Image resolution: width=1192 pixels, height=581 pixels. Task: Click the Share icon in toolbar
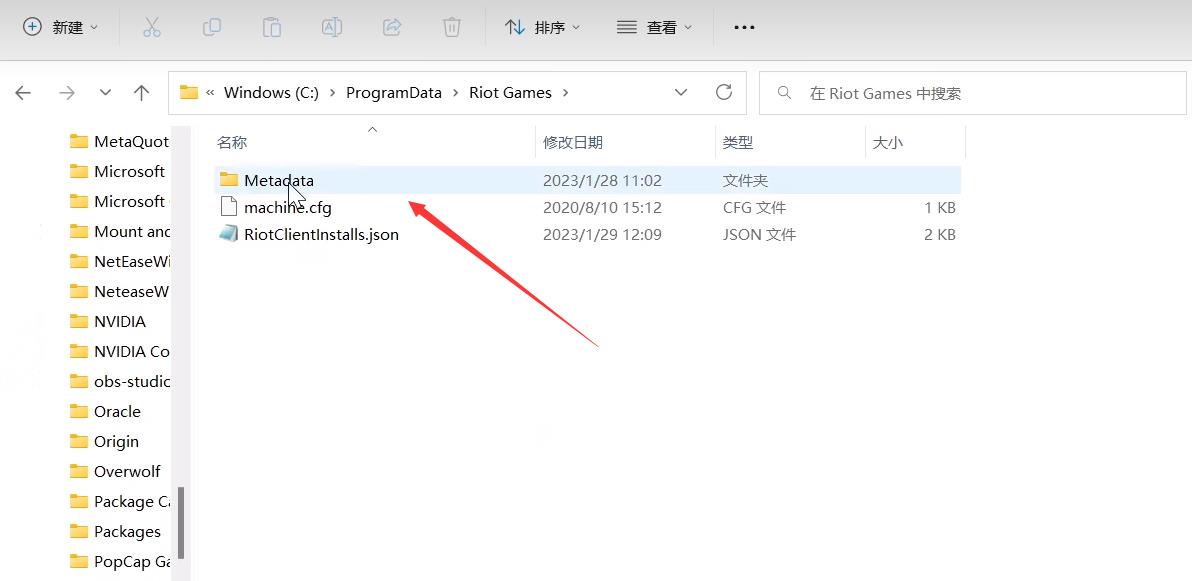392,27
